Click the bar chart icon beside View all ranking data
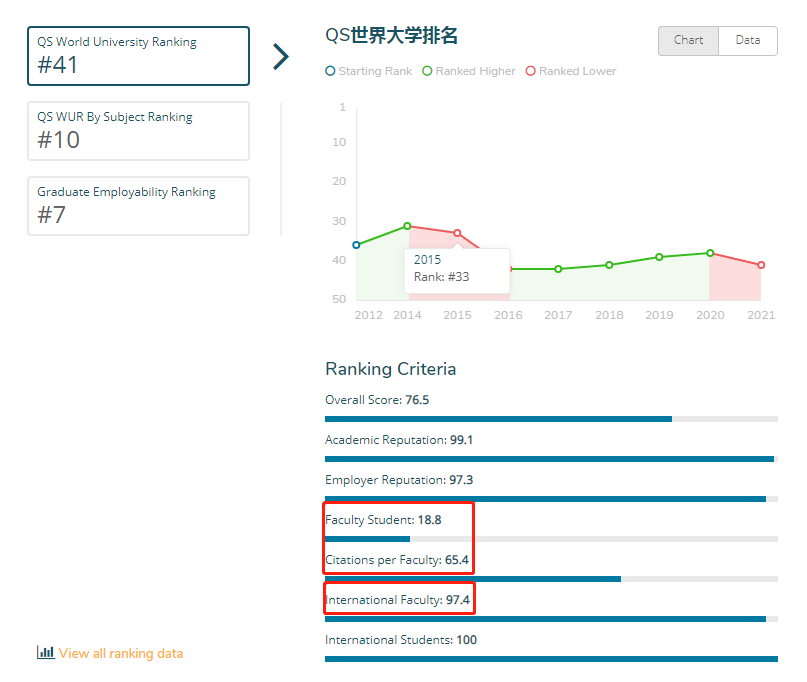This screenshot has height=682, width=807. (45, 652)
